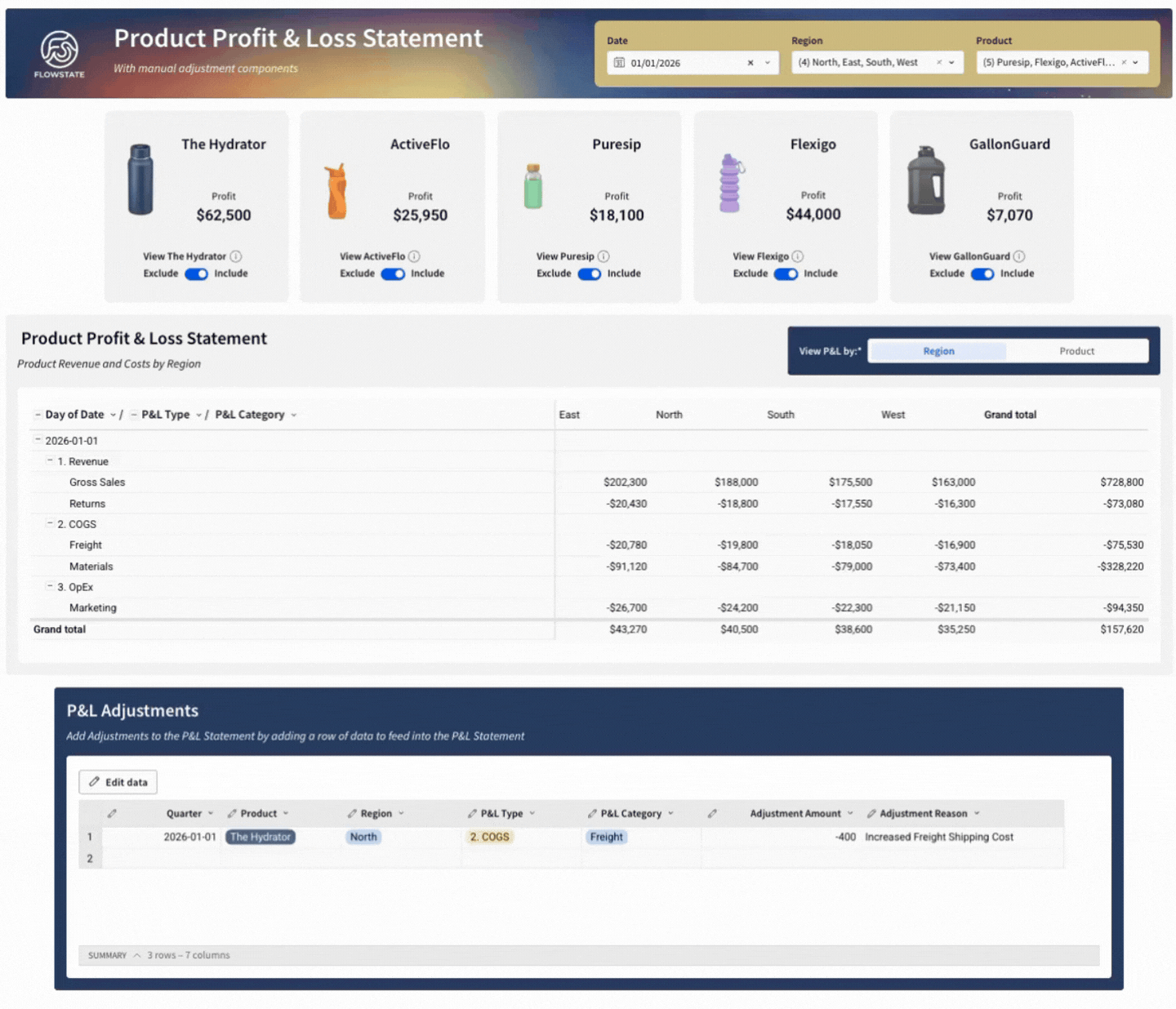The width and height of the screenshot is (1176, 1009).
Task: Open the Day of Date column dropdown
Action: point(115,414)
